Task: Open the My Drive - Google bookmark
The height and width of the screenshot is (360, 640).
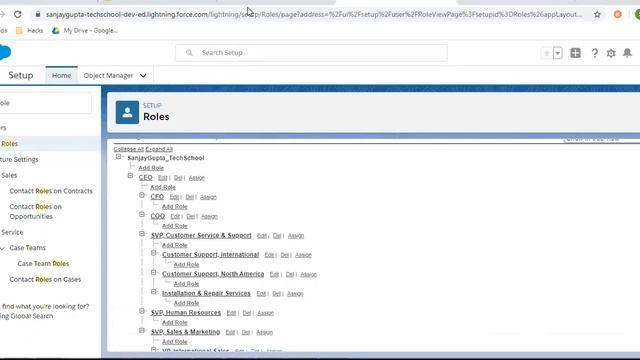Action: pos(85,30)
